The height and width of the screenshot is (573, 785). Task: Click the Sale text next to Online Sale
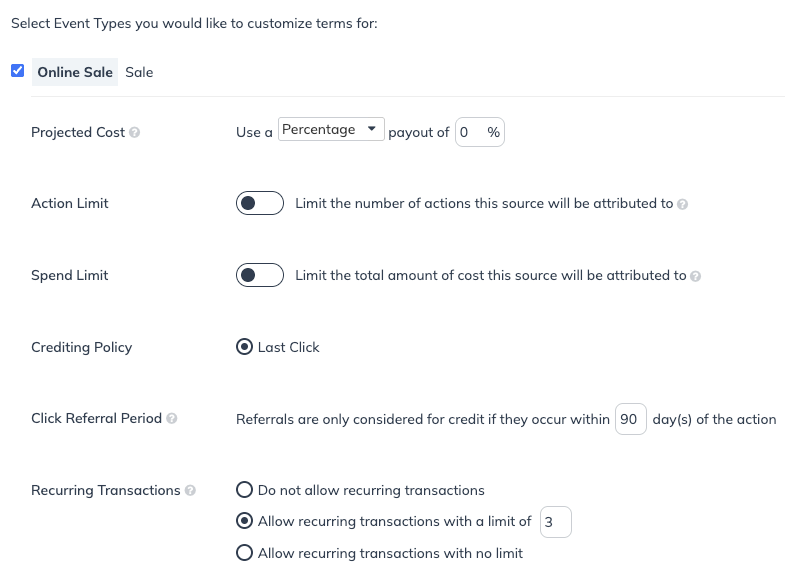139,72
